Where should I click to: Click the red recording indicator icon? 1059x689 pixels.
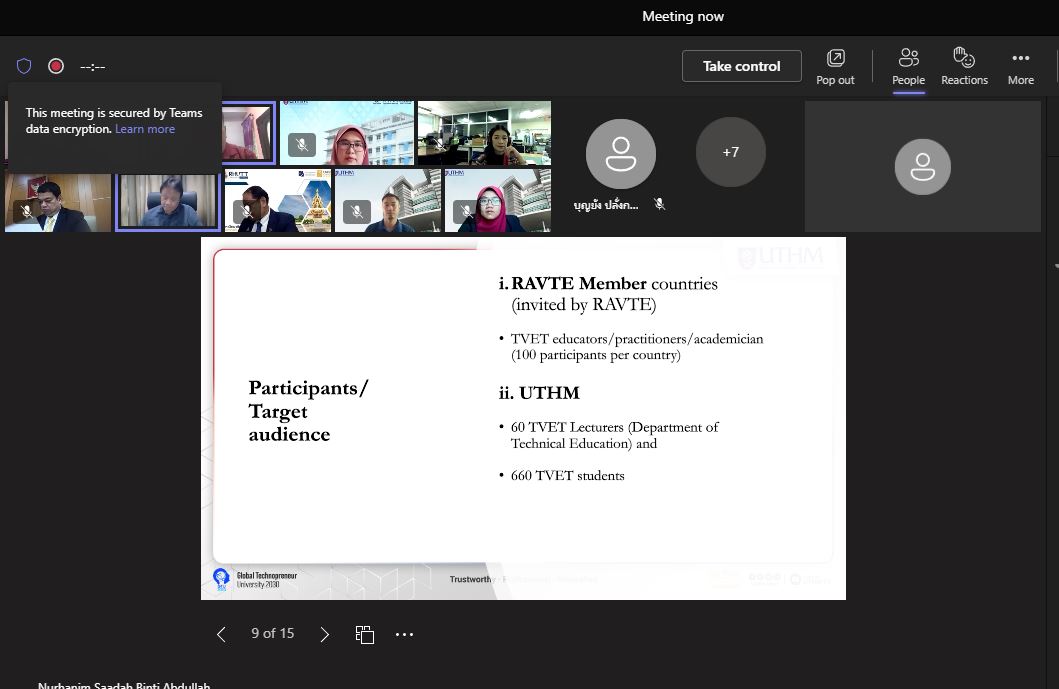[56, 66]
